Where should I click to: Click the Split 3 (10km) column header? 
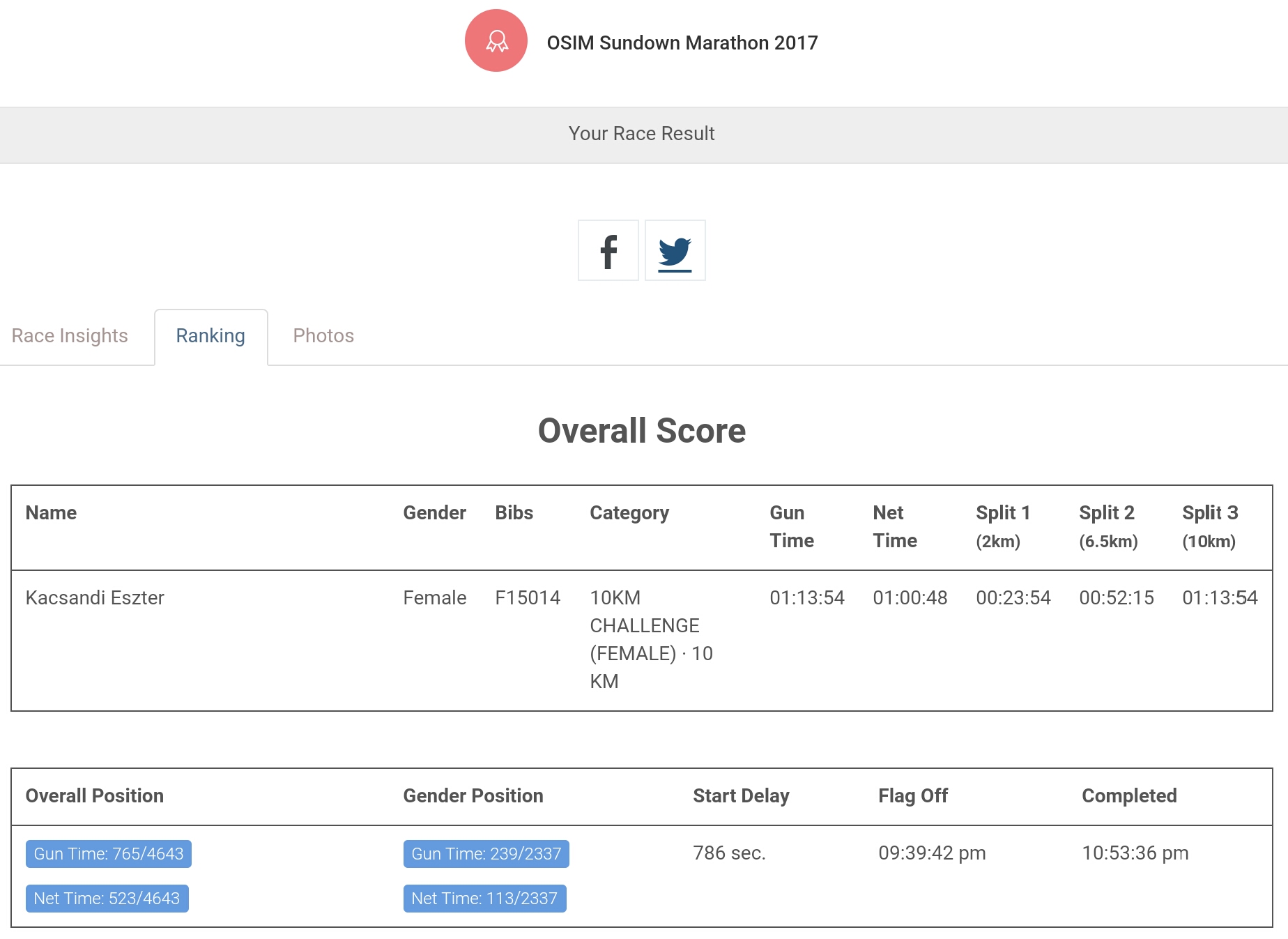[1211, 527]
